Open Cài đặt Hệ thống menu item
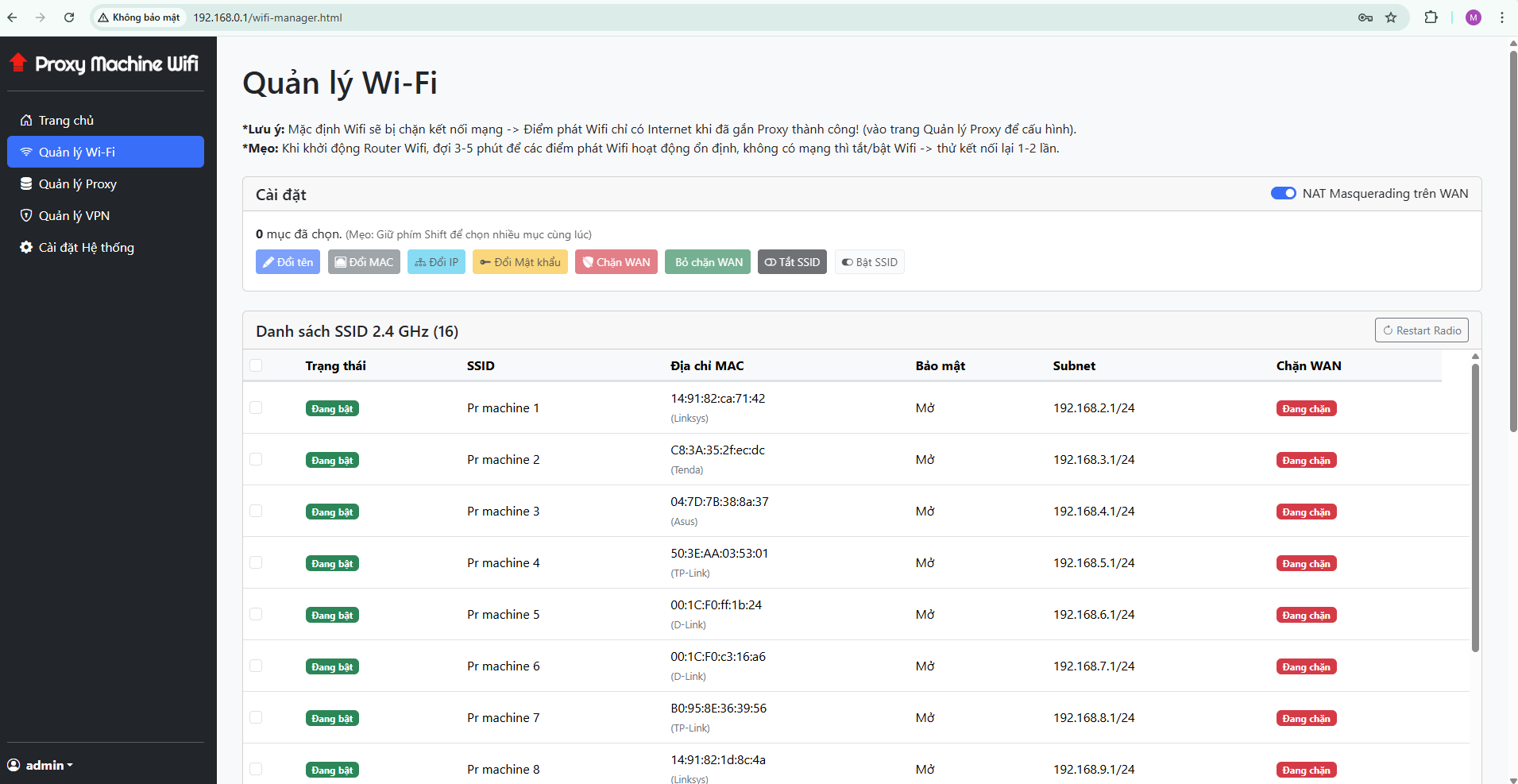This screenshot has width=1518, height=784. coord(106,247)
